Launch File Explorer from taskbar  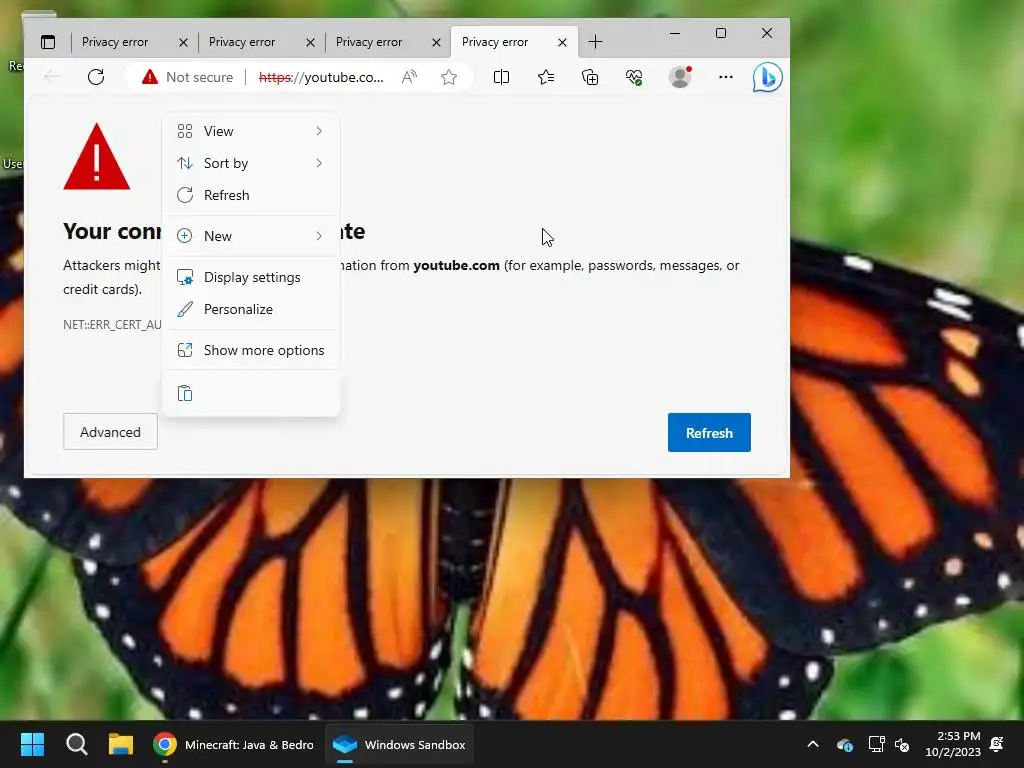tap(121, 744)
